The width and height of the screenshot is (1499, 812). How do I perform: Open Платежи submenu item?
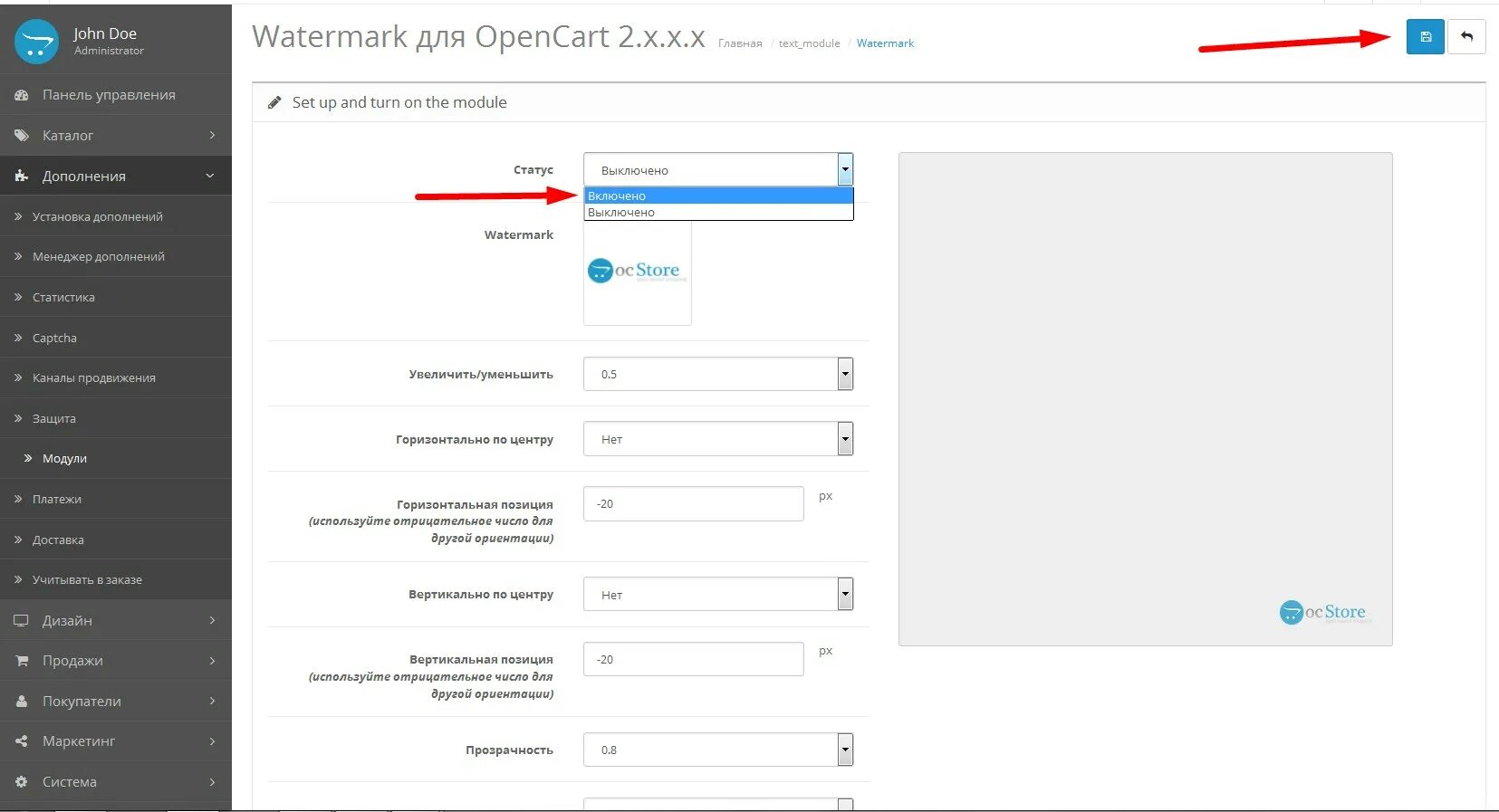(116, 499)
